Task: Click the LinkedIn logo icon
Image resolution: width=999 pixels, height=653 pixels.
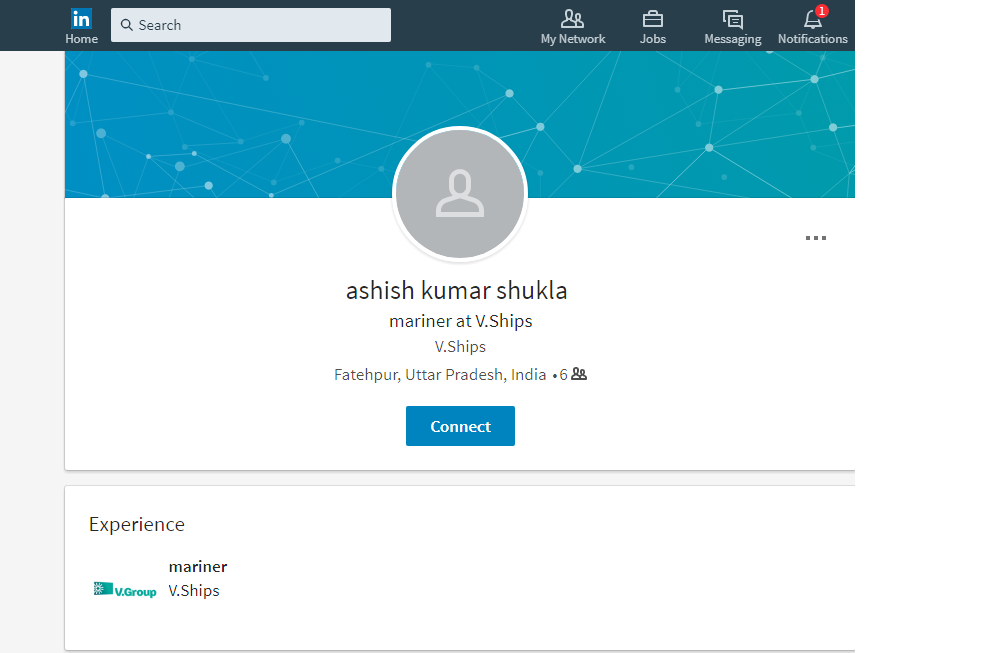Action: [81, 18]
